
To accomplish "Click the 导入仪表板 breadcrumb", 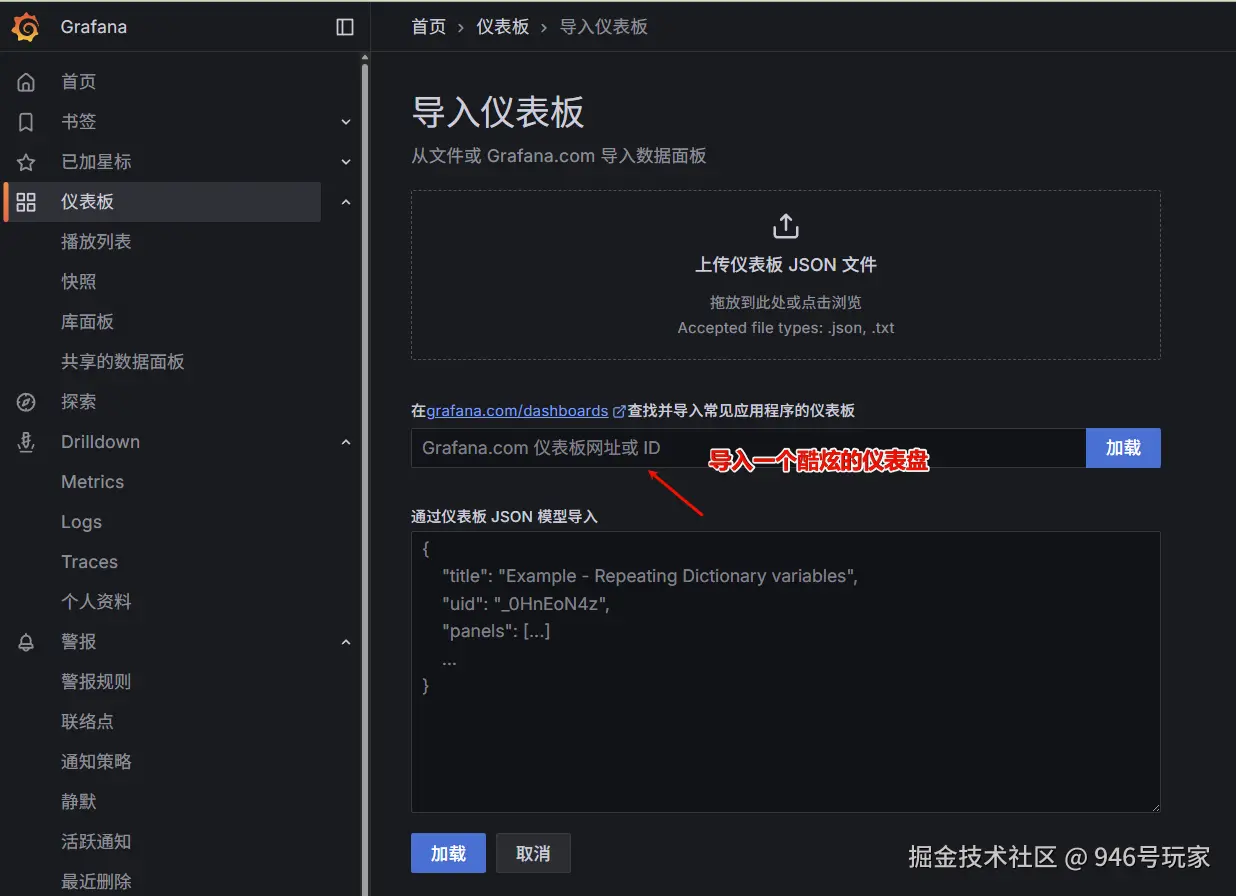I will coord(603,27).
